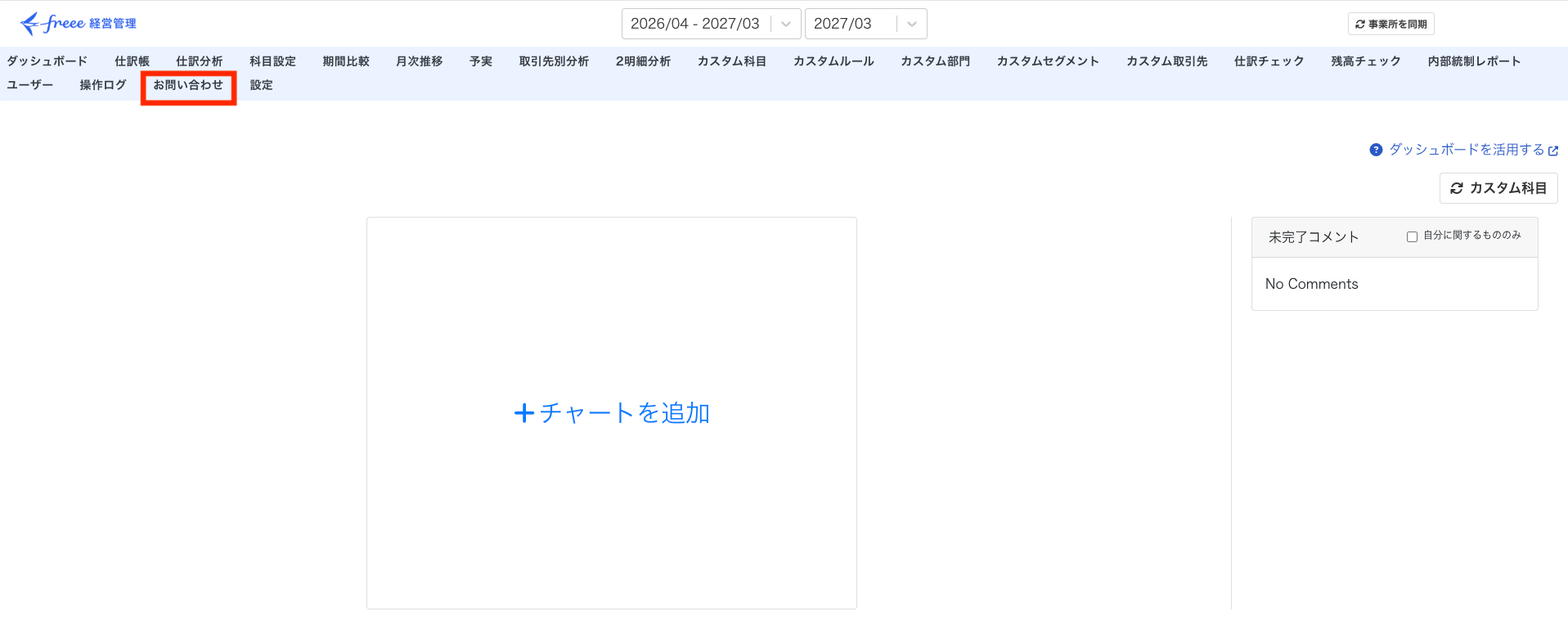Click the external-link icon after ダッシュボードを活用する
This screenshot has width=1568, height=643.
click(1553, 151)
